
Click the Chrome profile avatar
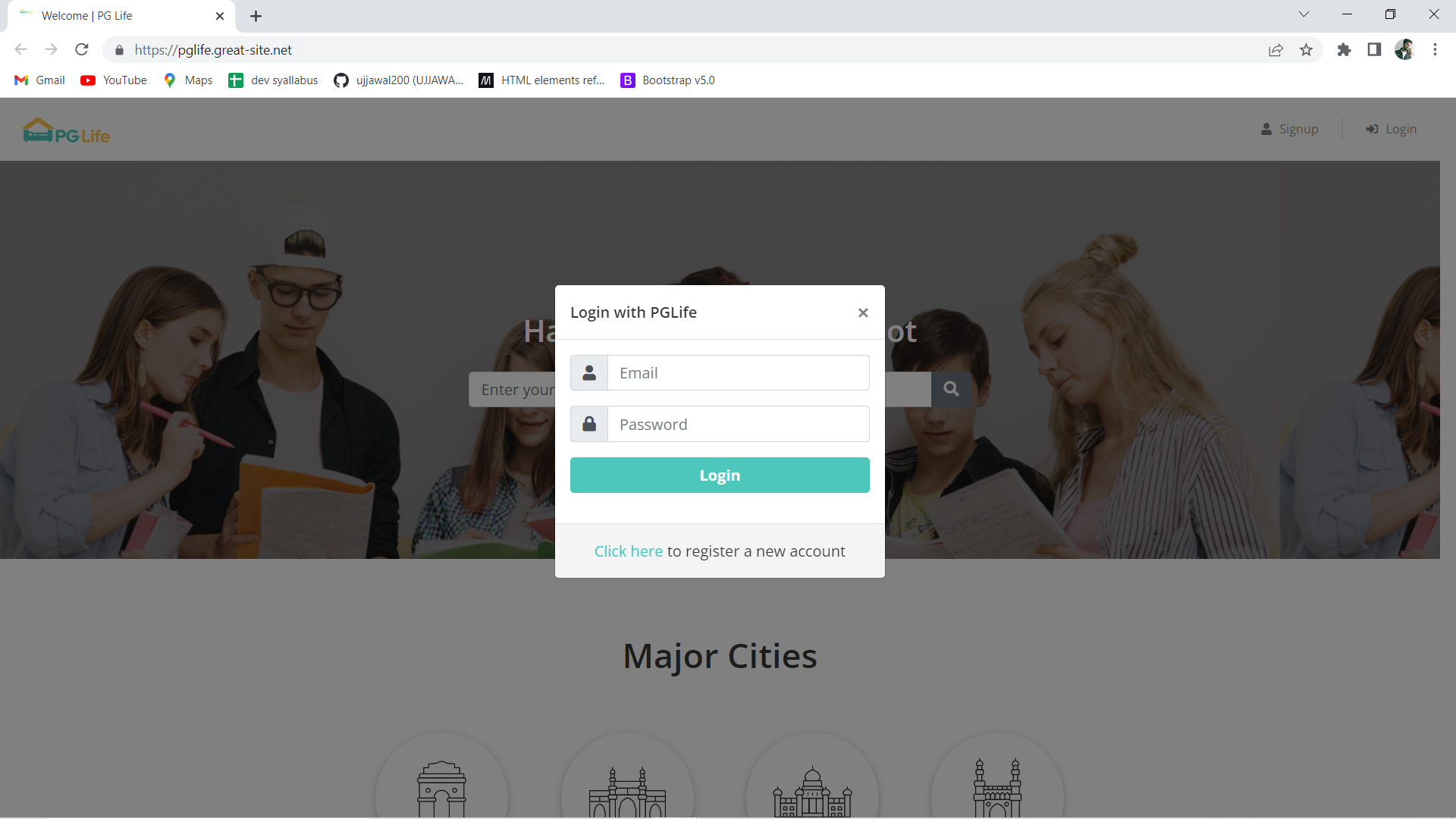pyautogui.click(x=1404, y=50)
